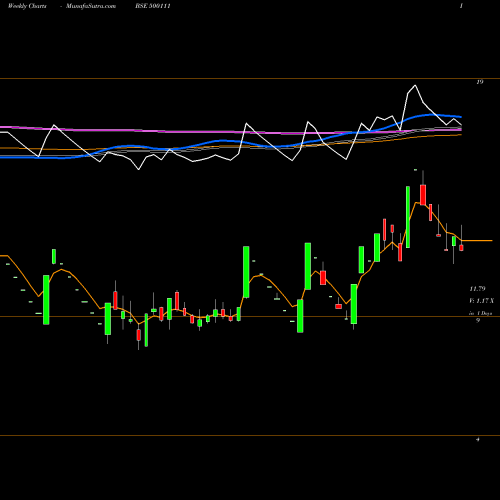The width and height of the screenshot is (500, 500).
Task: Click the "in 4 Days" text
Action: pos(480,313)
